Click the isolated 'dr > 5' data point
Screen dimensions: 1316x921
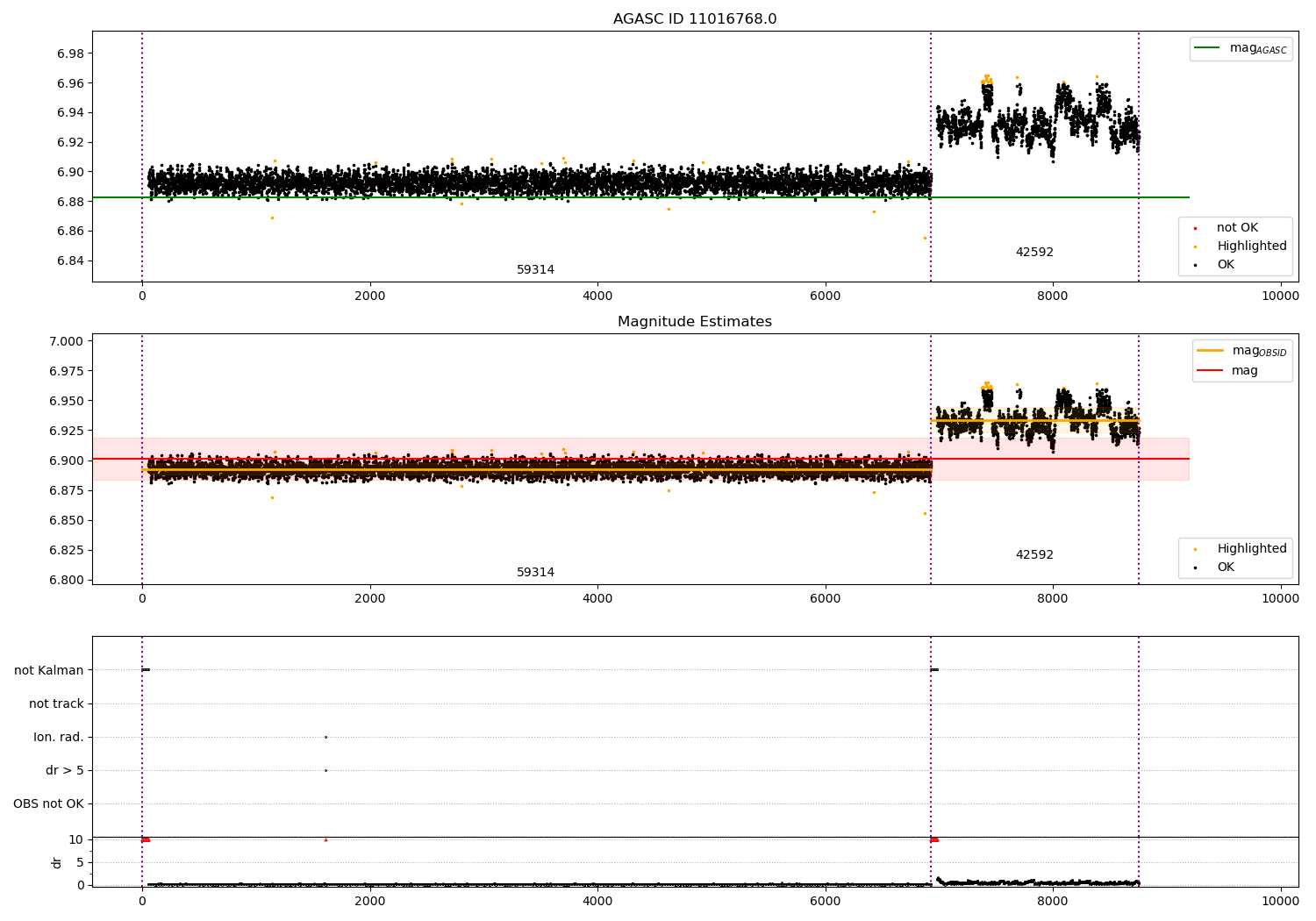[325, 771]
